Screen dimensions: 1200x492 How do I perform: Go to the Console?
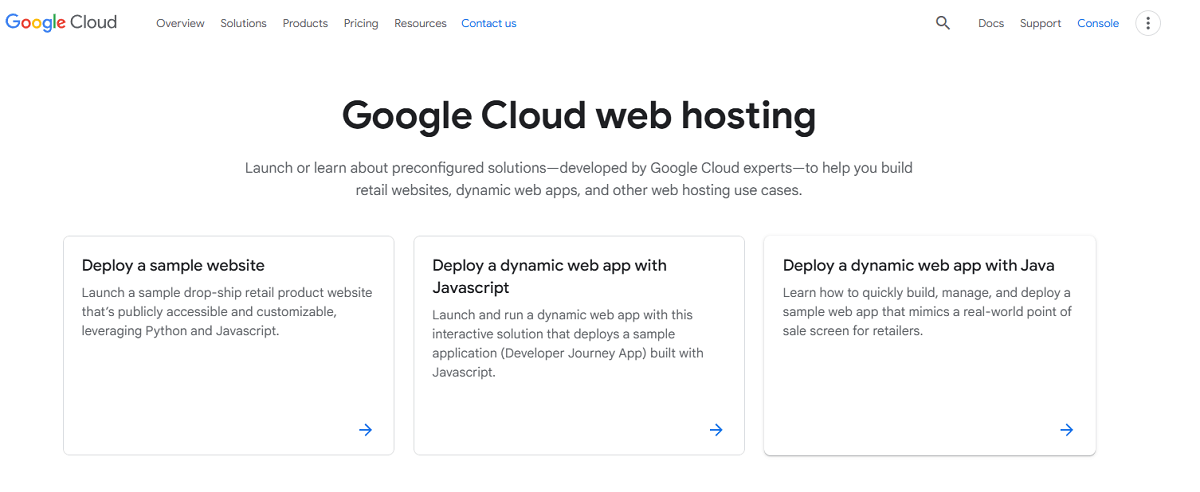click(x=1098, y=23)
